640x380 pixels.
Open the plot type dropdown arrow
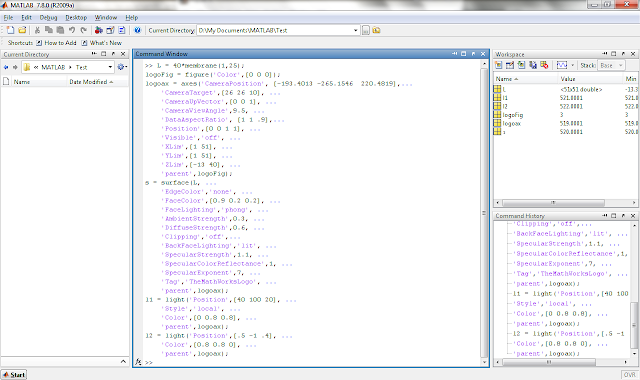pos(572,65)
